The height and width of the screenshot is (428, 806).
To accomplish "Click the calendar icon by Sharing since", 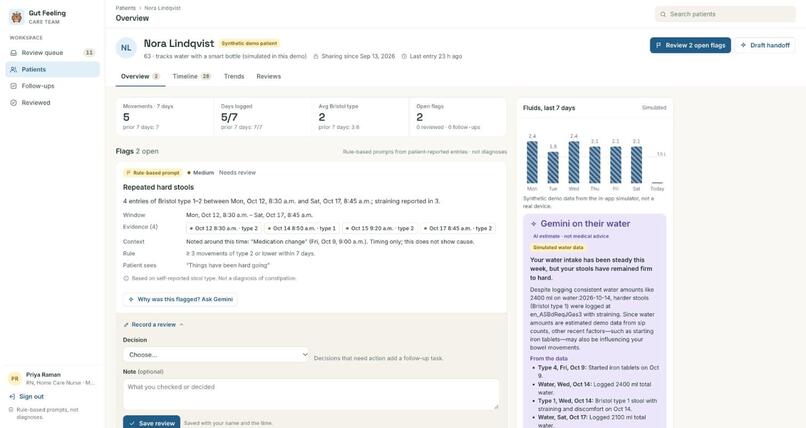I will pos(316,57).
